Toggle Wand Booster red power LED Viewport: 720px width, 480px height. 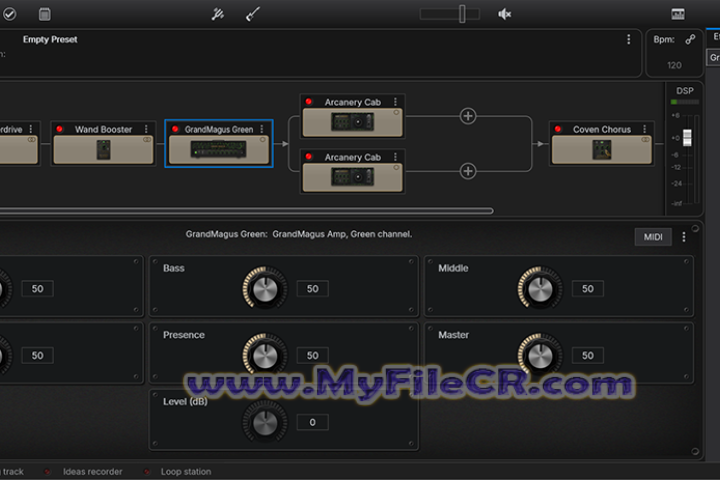click(x=60, y=129)
